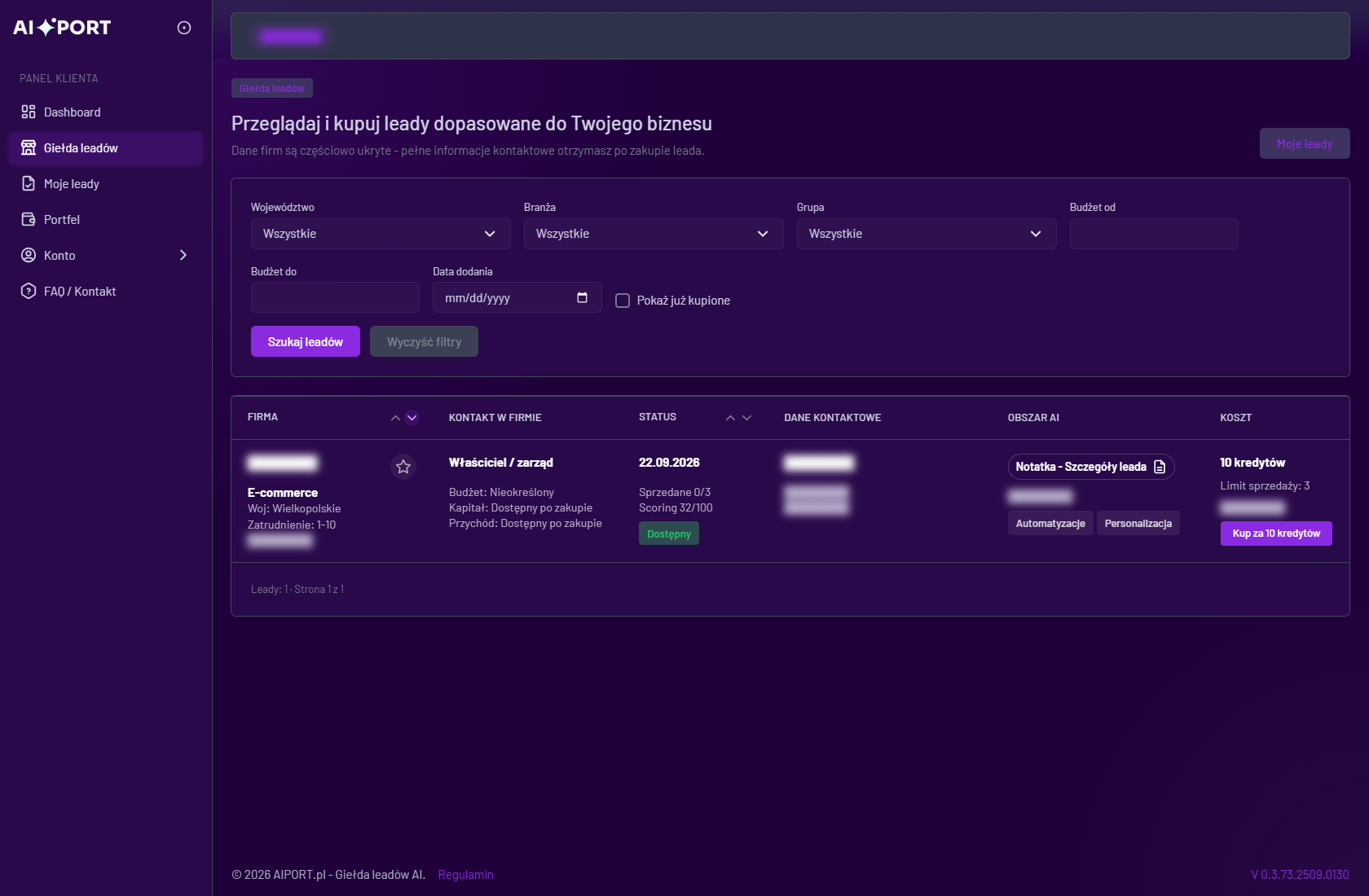Open Portfel menu item
The image size is (1369, 896).
pyautogui.click(x=106, y=219)
